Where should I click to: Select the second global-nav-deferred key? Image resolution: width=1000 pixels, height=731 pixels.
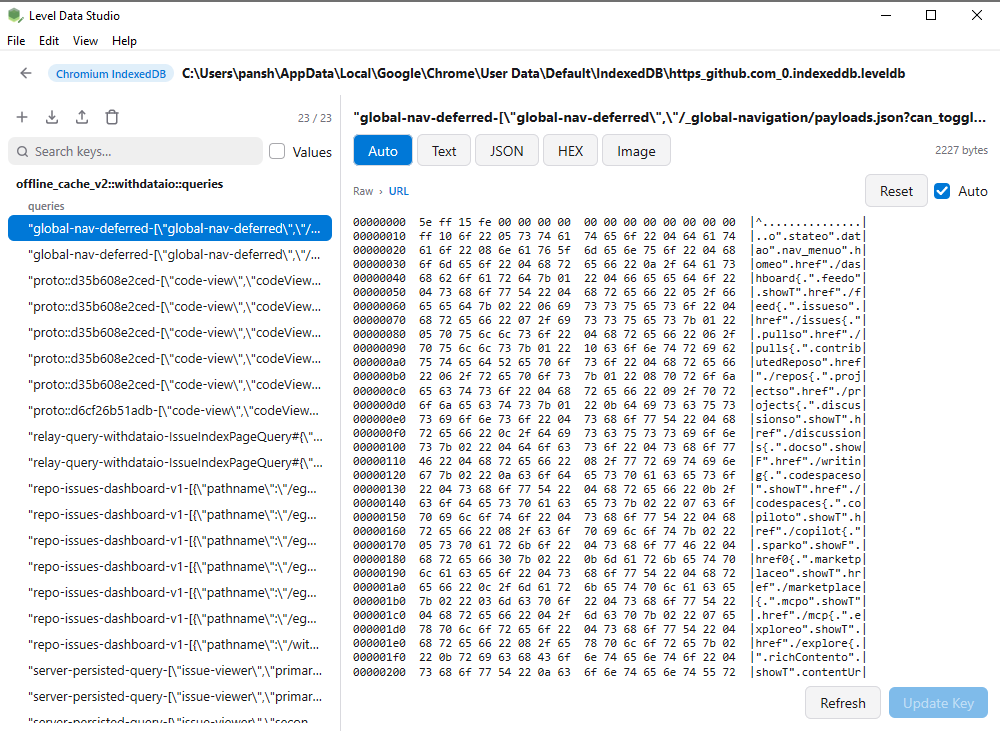tap(170, 255)
